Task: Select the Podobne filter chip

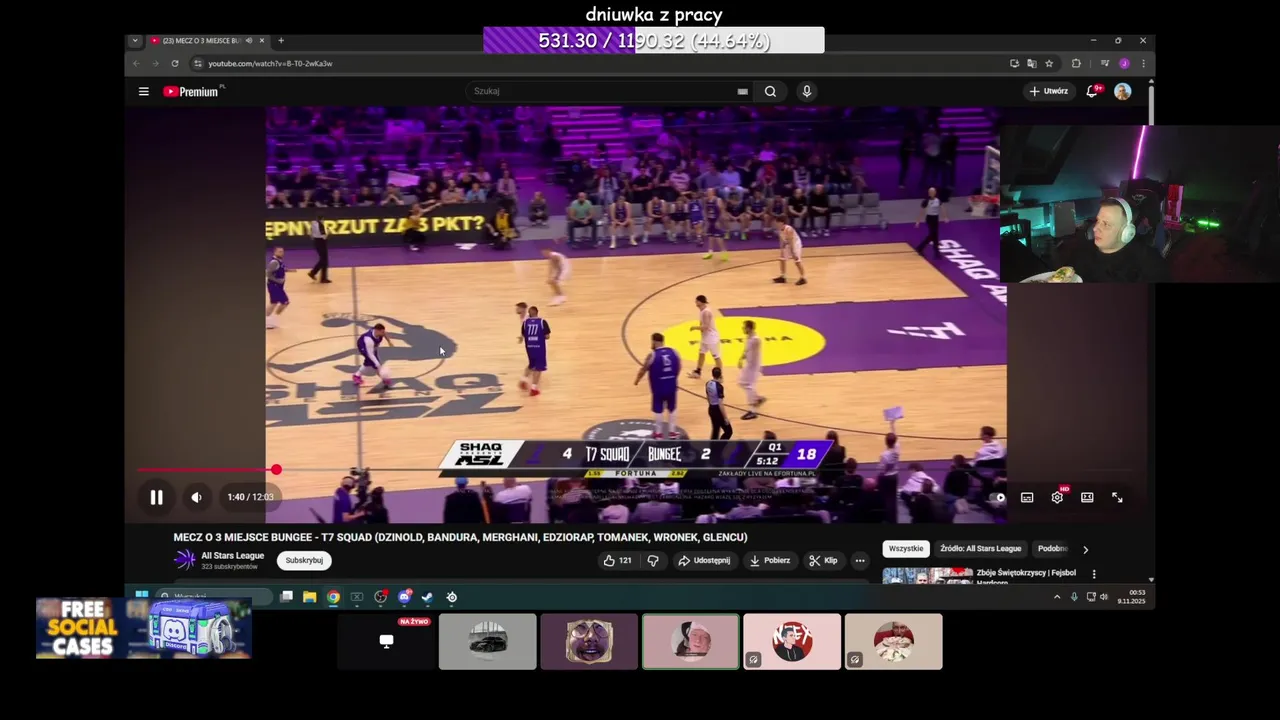Action: tap(1052, 548)
